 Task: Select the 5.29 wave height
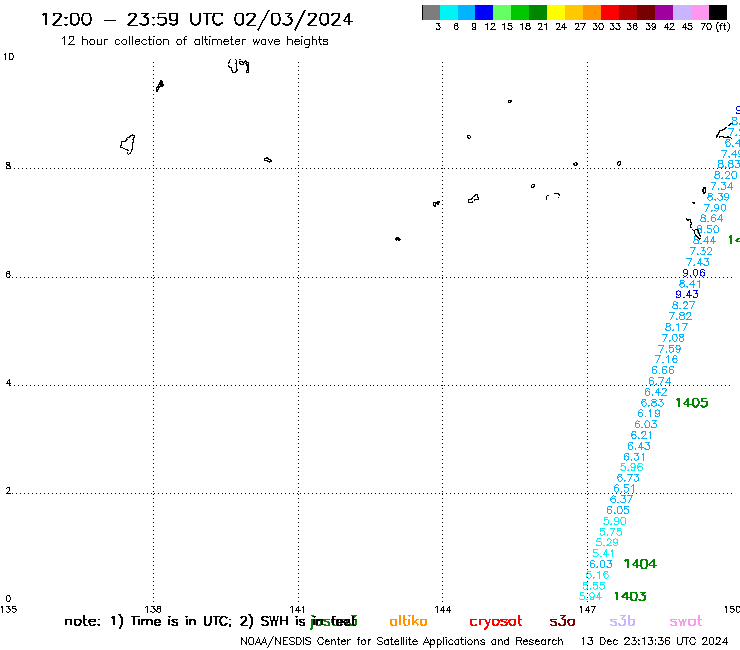click(x=607, y=542)
